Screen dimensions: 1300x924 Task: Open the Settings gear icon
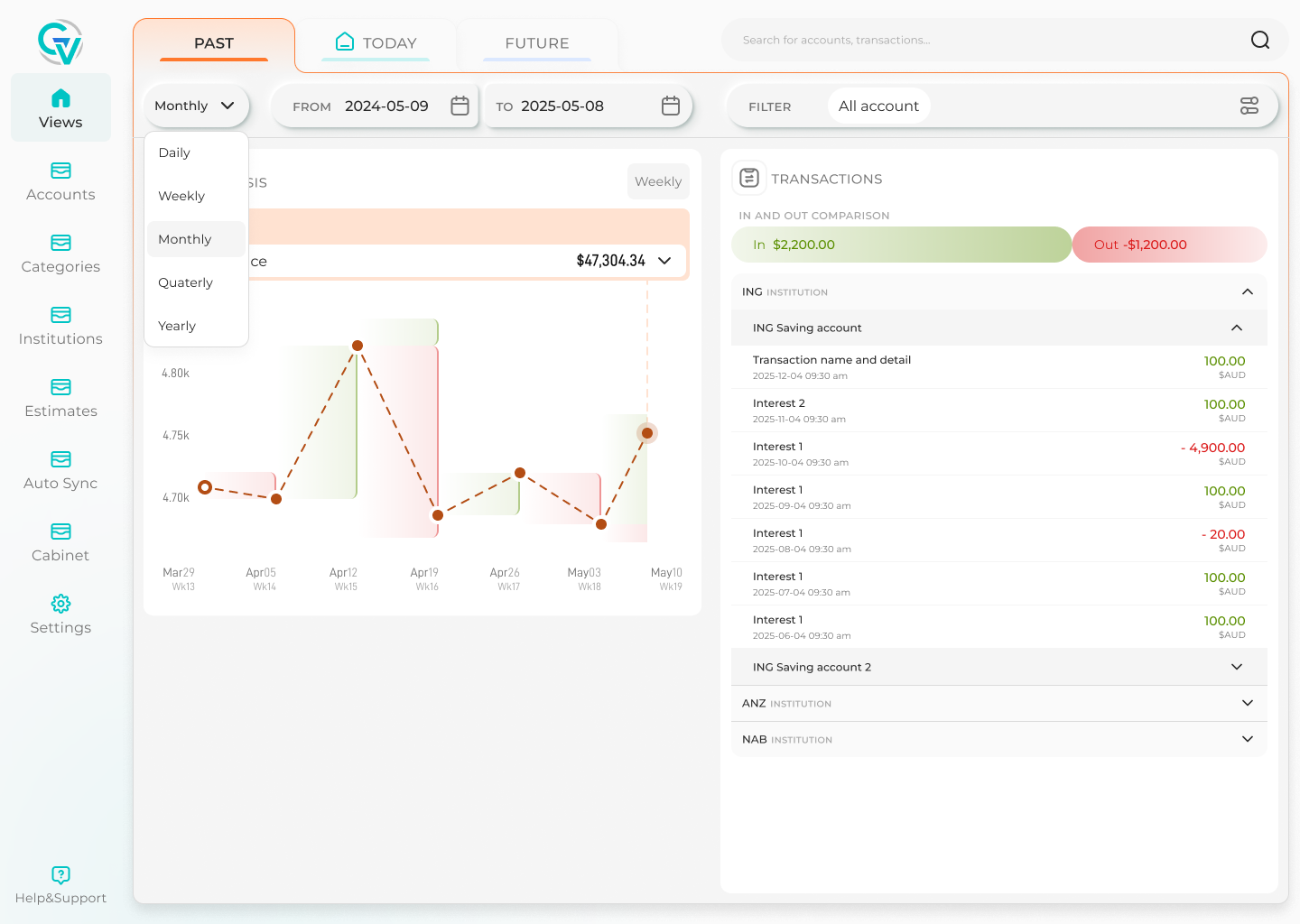coord(60,604)
